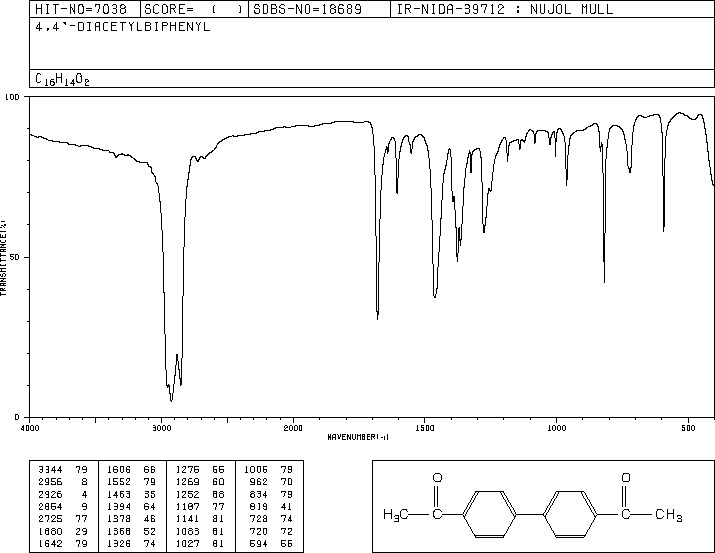Click the right carbonyl oxygen atom
The height and width of the screenshot is (553, 715).
tap(626, 478)
